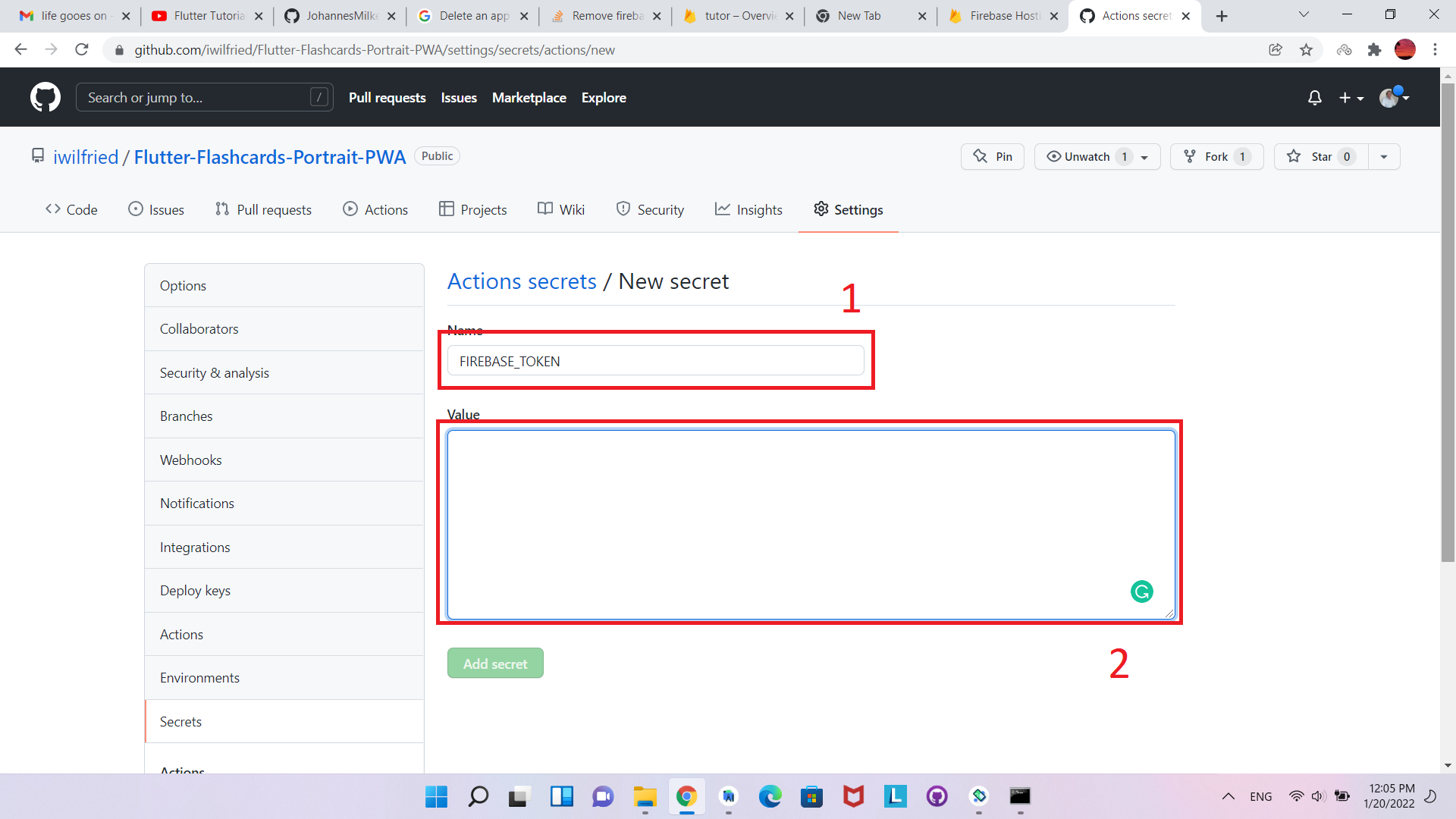This screenshot has height=819, width=1456.
Task: Open the share icon in the address bar
Action: pyautogui.click(x=1276, y=49)
